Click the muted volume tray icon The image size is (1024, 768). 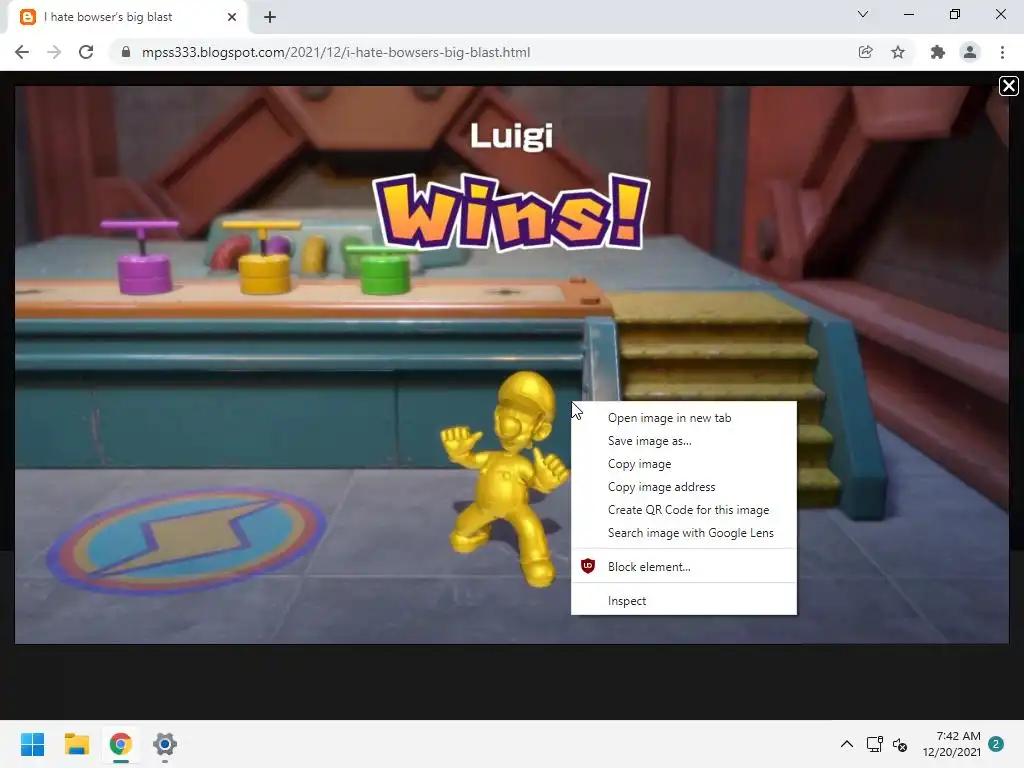[x=900, y=744]
